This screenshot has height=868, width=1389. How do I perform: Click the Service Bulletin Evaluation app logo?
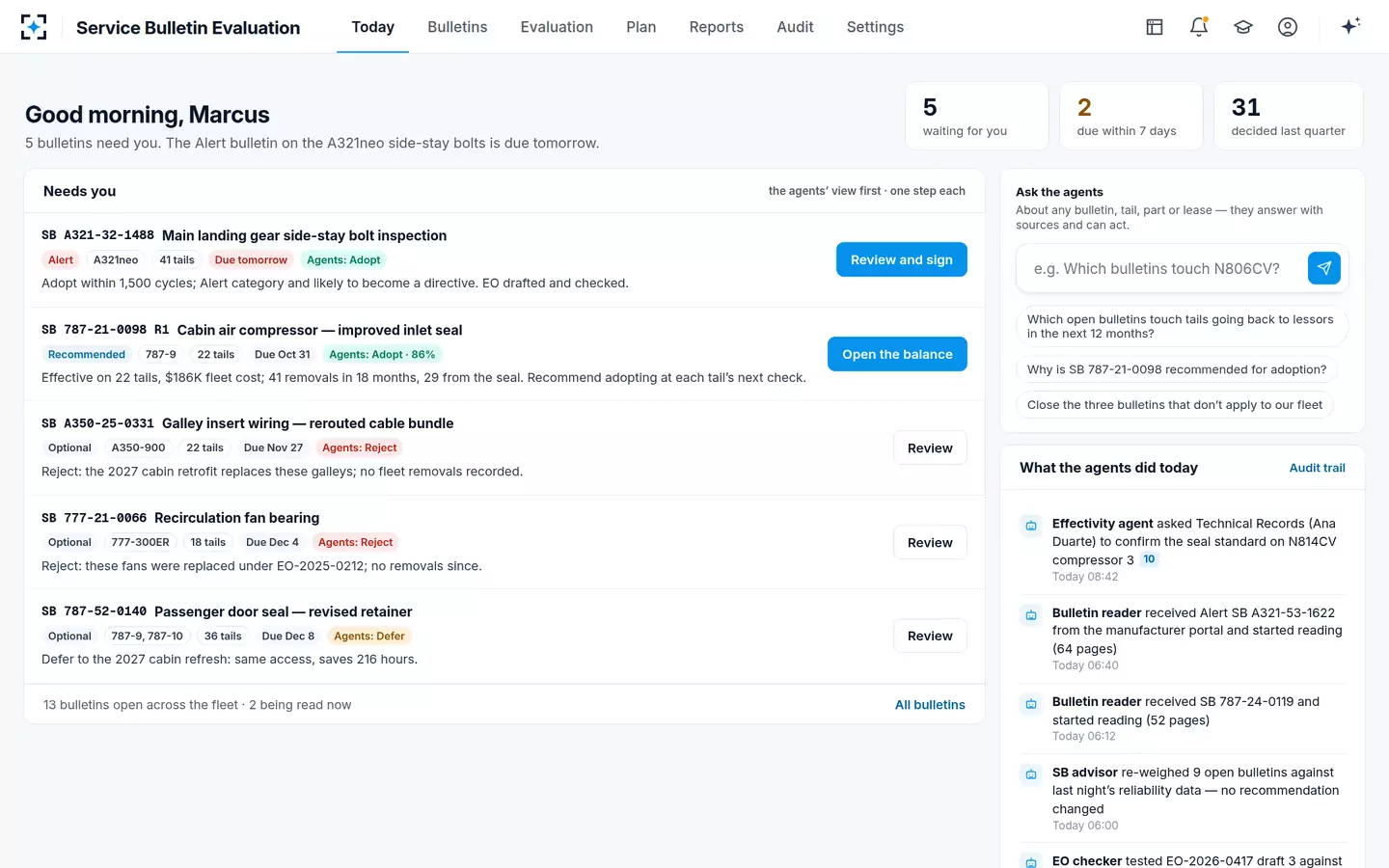tap(34, 27)
